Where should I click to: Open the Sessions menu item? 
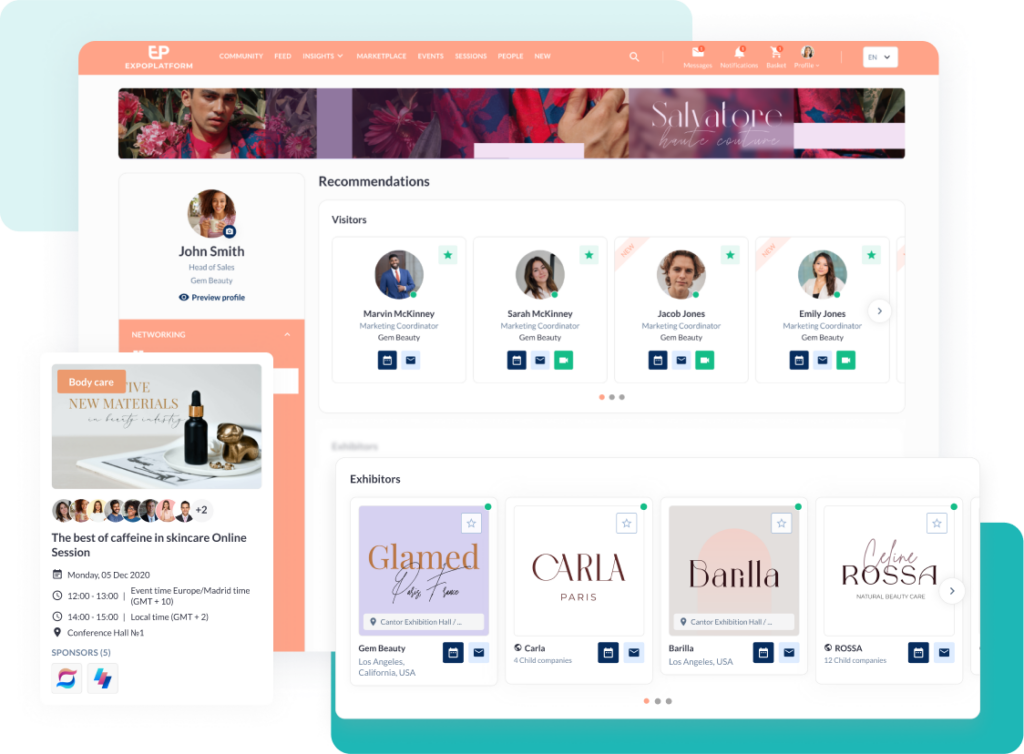click(471, 56)
